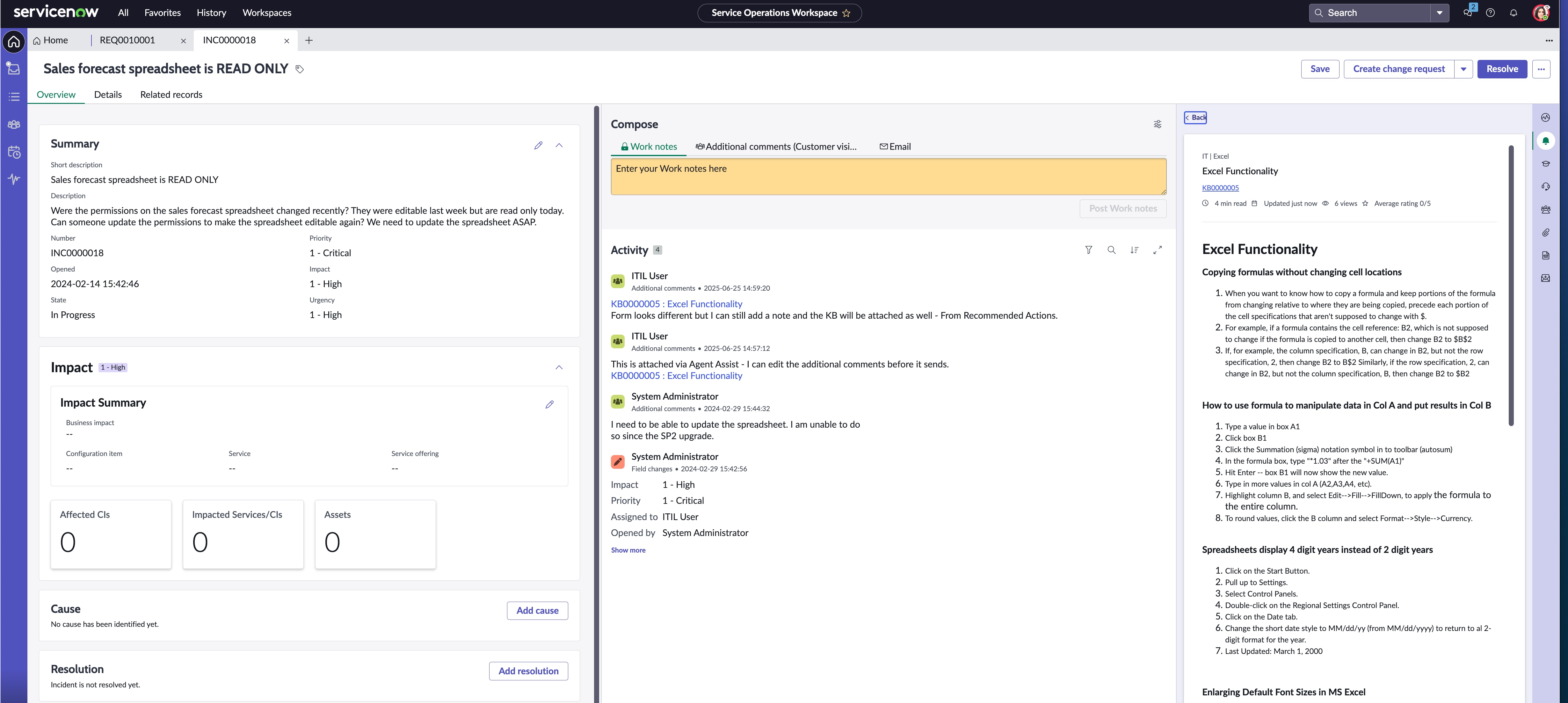The image size is (1568, 703).
Task: Open the Home icon in left sidebar
Action: [x=14, y=41]
